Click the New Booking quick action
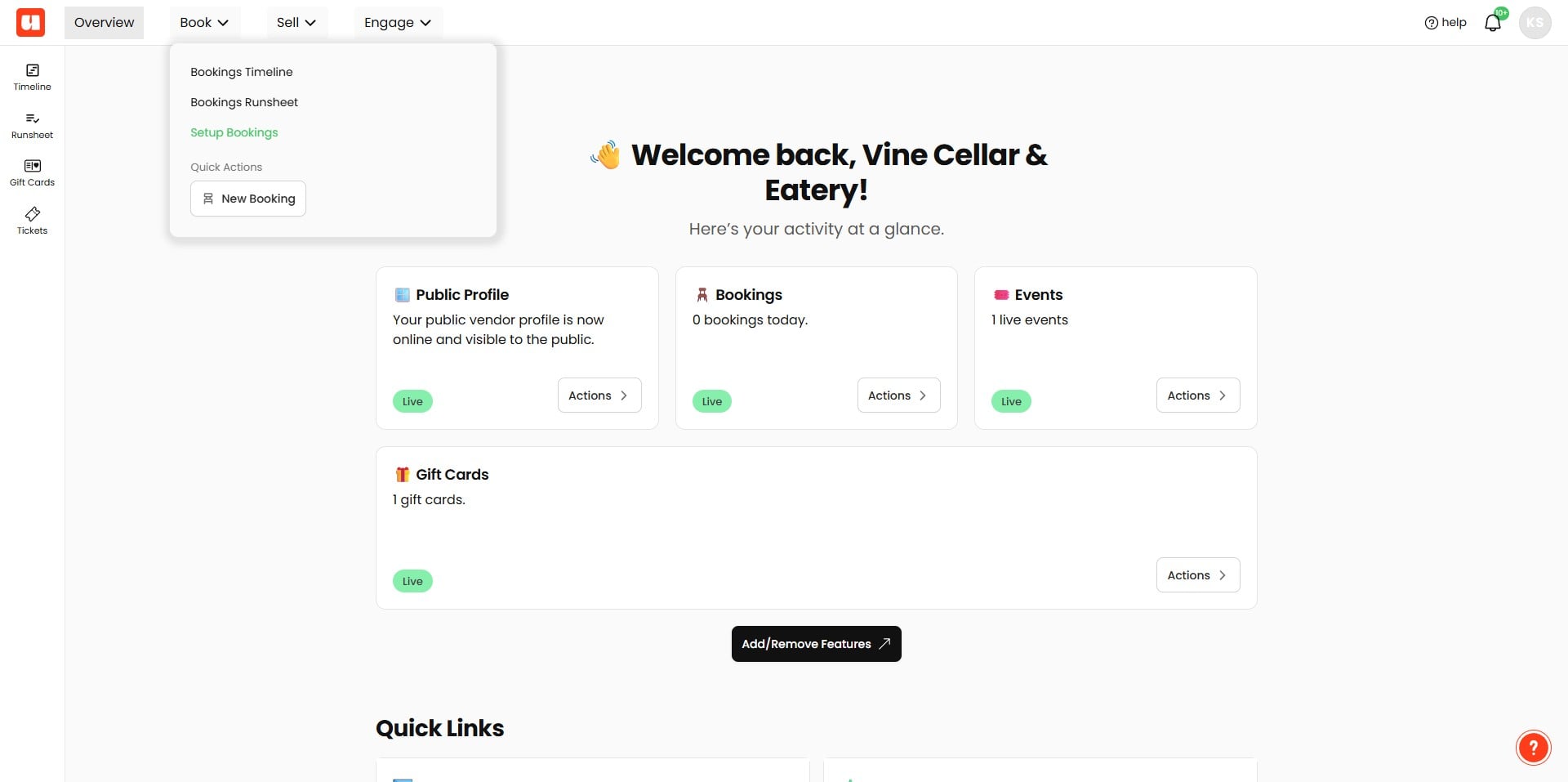 tap(248, 199)
